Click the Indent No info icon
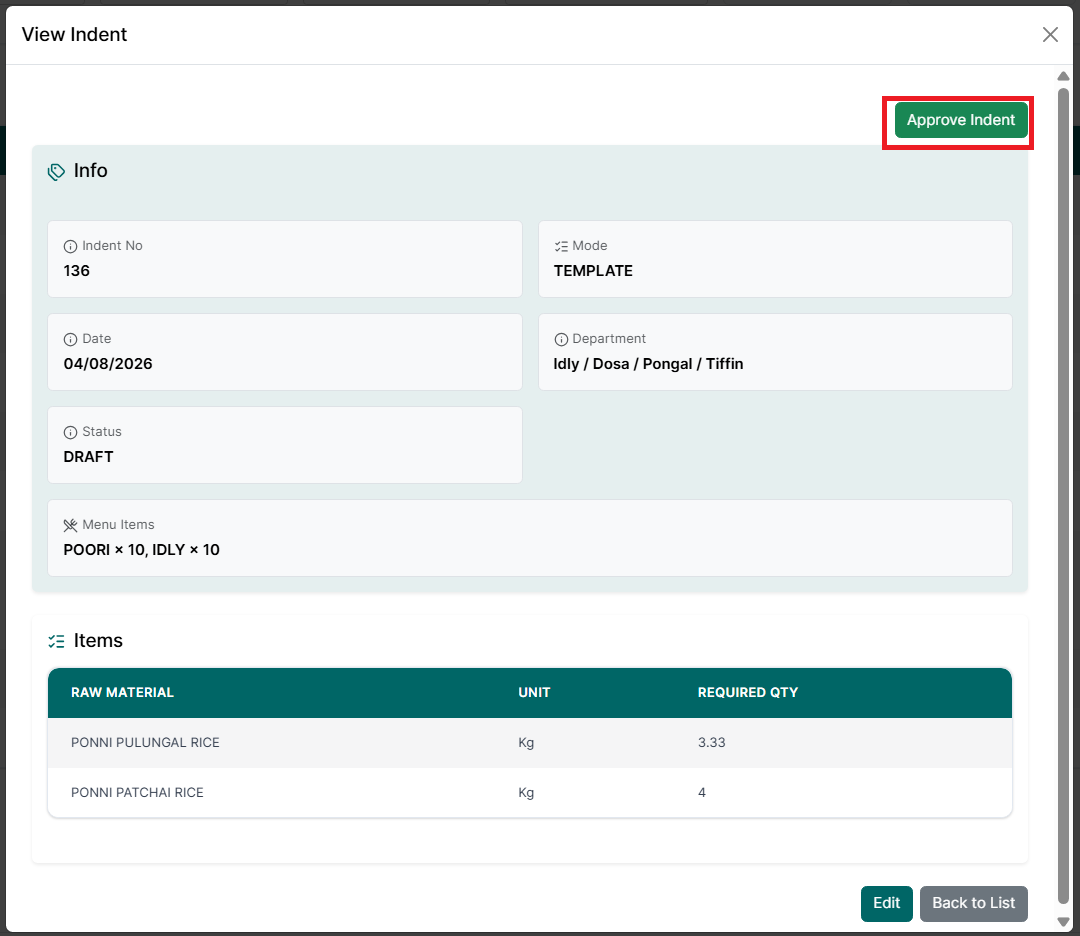Screen dimensions: 1080x936 70,246
